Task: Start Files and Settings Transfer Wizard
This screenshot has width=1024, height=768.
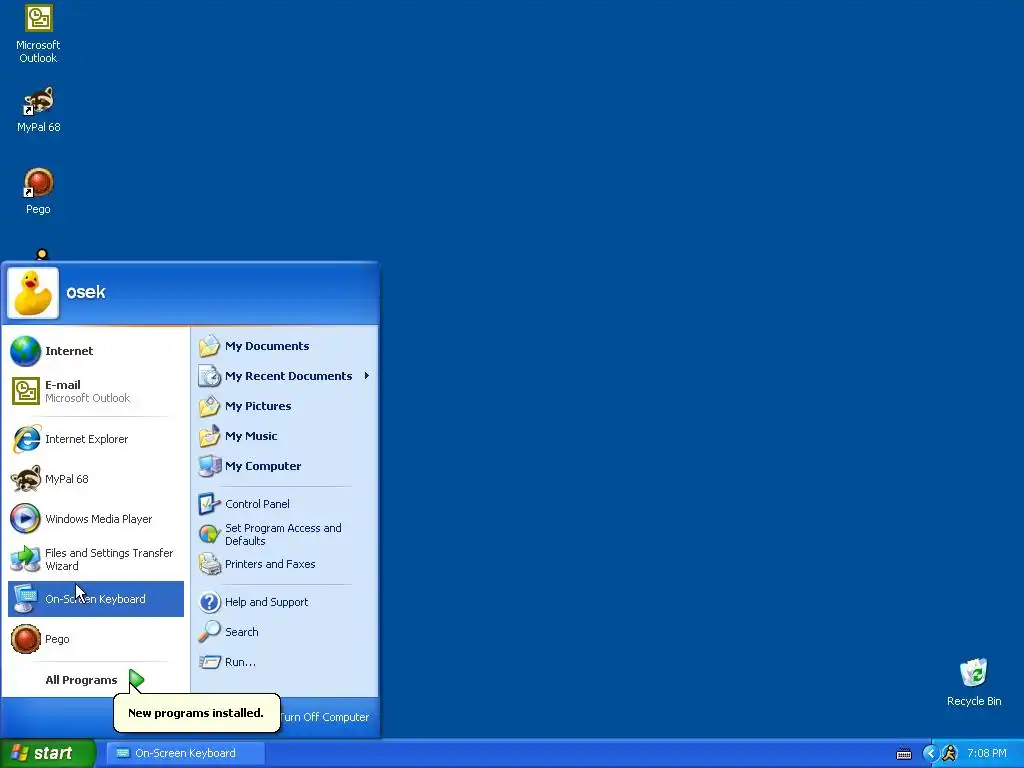Action: [96, 559]
